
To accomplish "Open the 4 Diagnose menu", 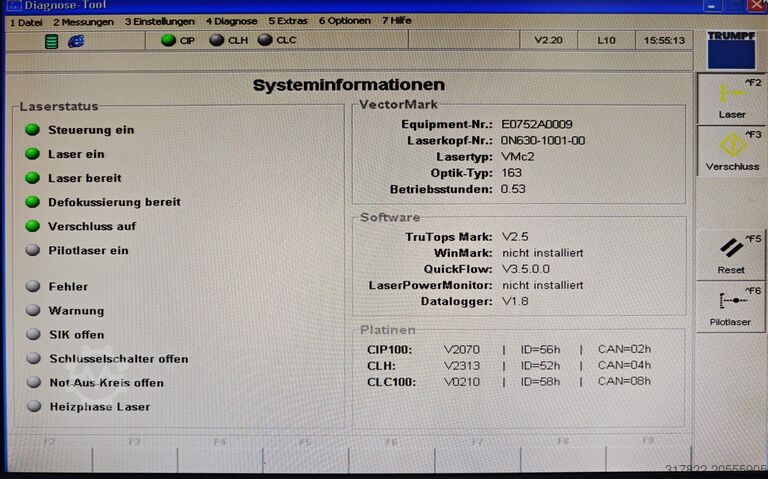I will point(232,21).
